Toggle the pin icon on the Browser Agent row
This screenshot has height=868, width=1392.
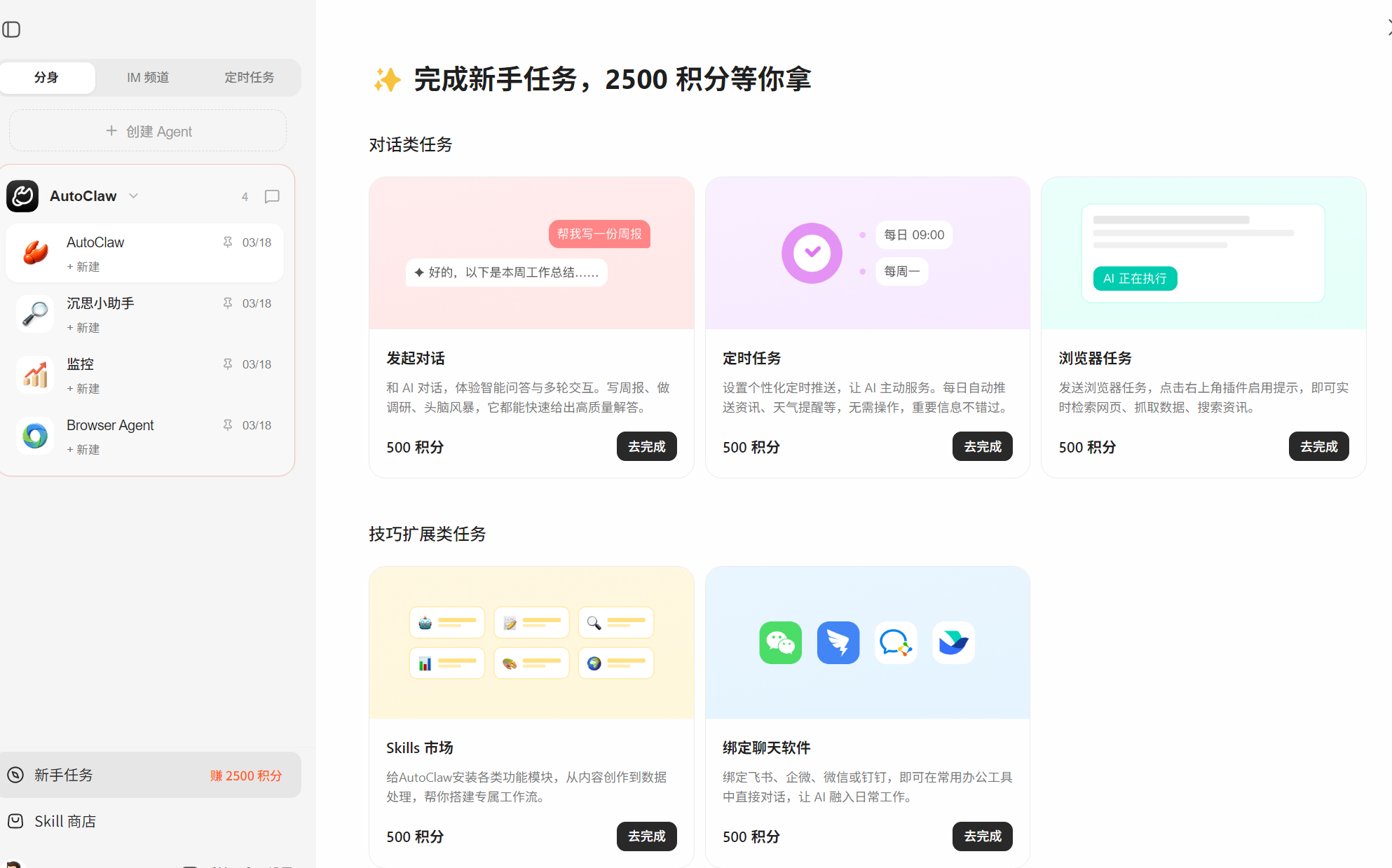point(228,425)
